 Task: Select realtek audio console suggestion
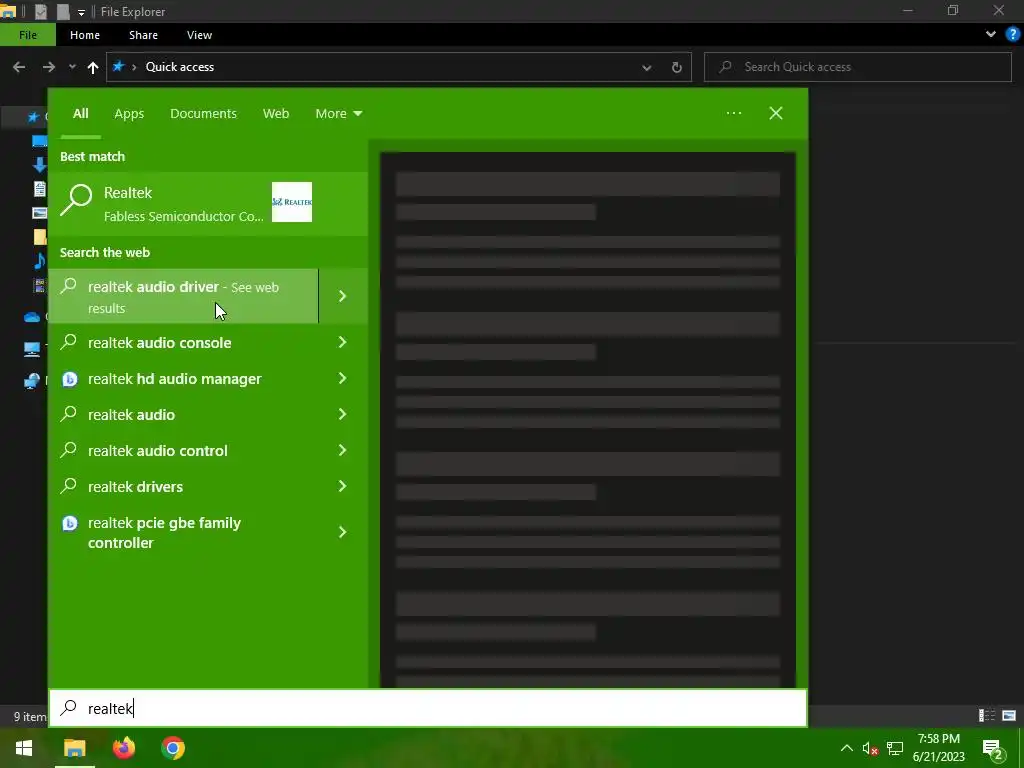click(x=159, y=343)
